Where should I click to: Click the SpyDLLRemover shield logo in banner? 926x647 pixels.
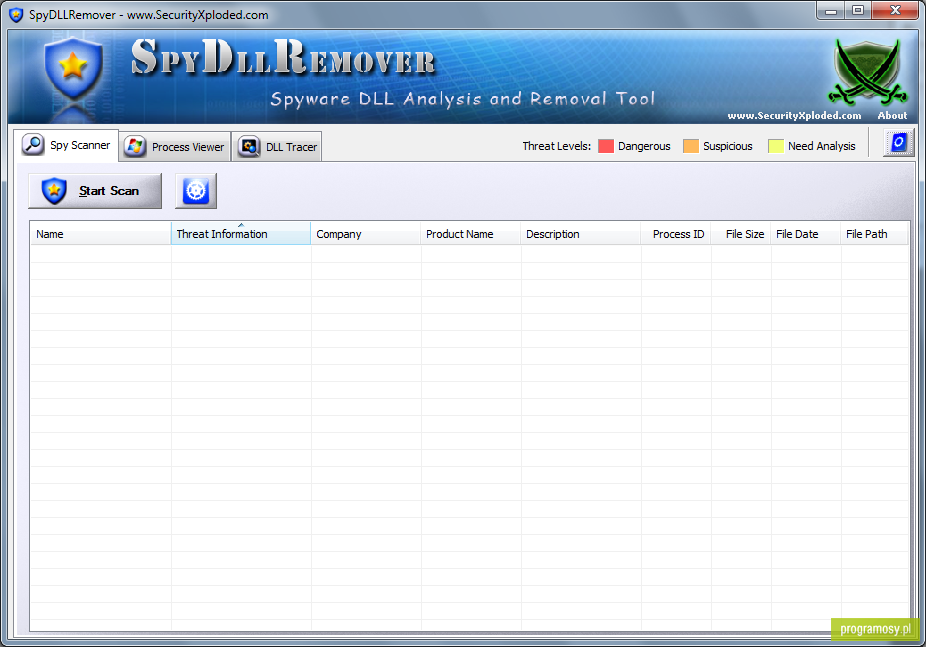coord(73,70)
